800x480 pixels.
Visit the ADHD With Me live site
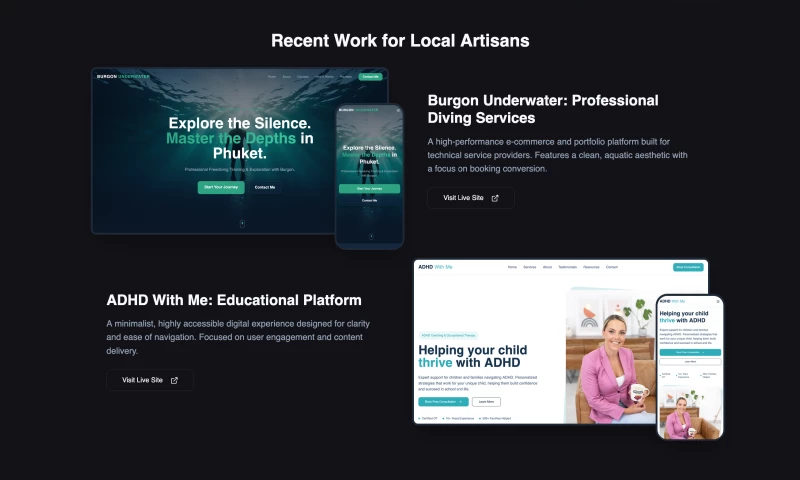point(149,380)
